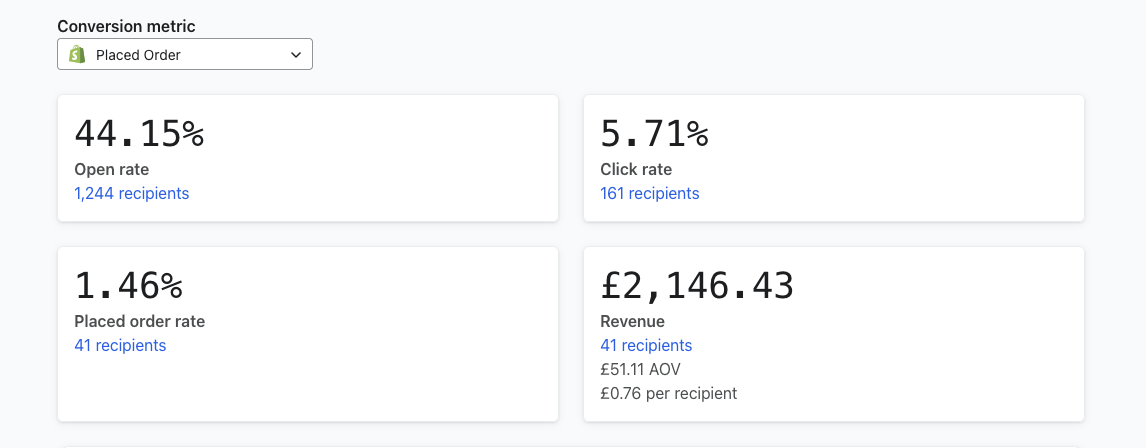The height and width of the screenshot is (448, 1146).
Task: Select the Click rate label
Action: (x=636, y=169)
